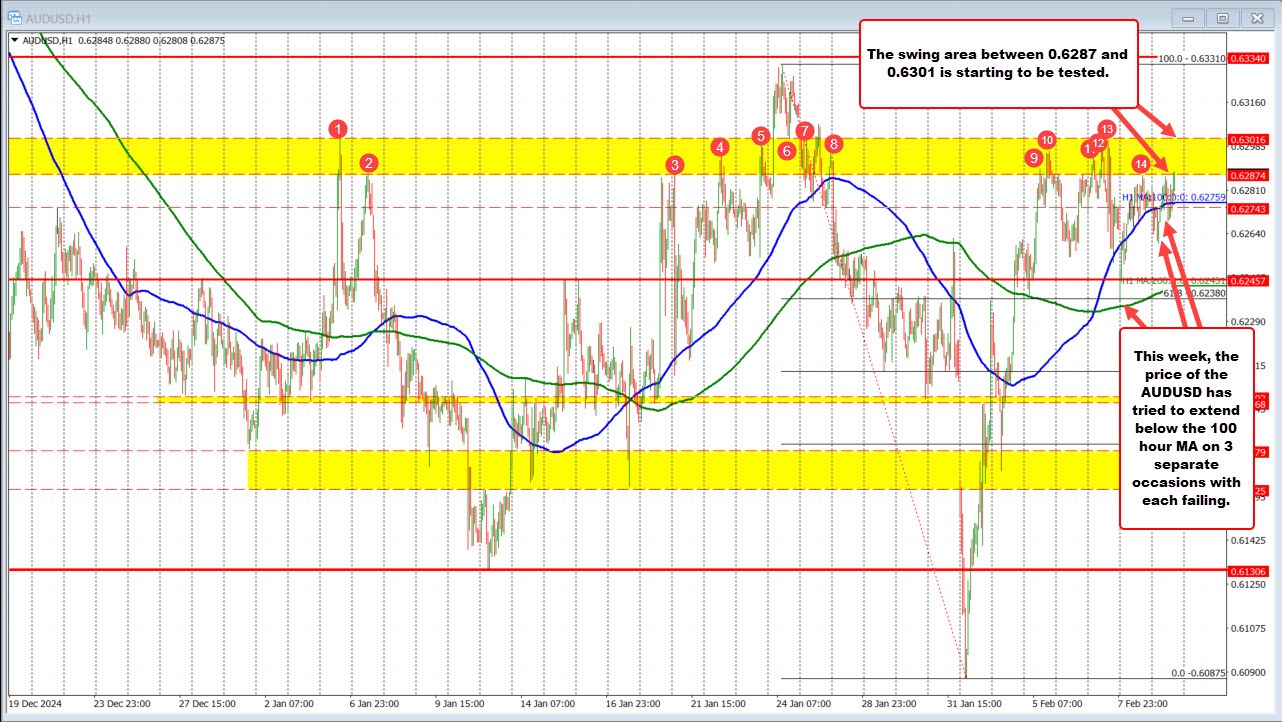
Task: Click the 0.62290 price axis label
Action: (1248, 322)
